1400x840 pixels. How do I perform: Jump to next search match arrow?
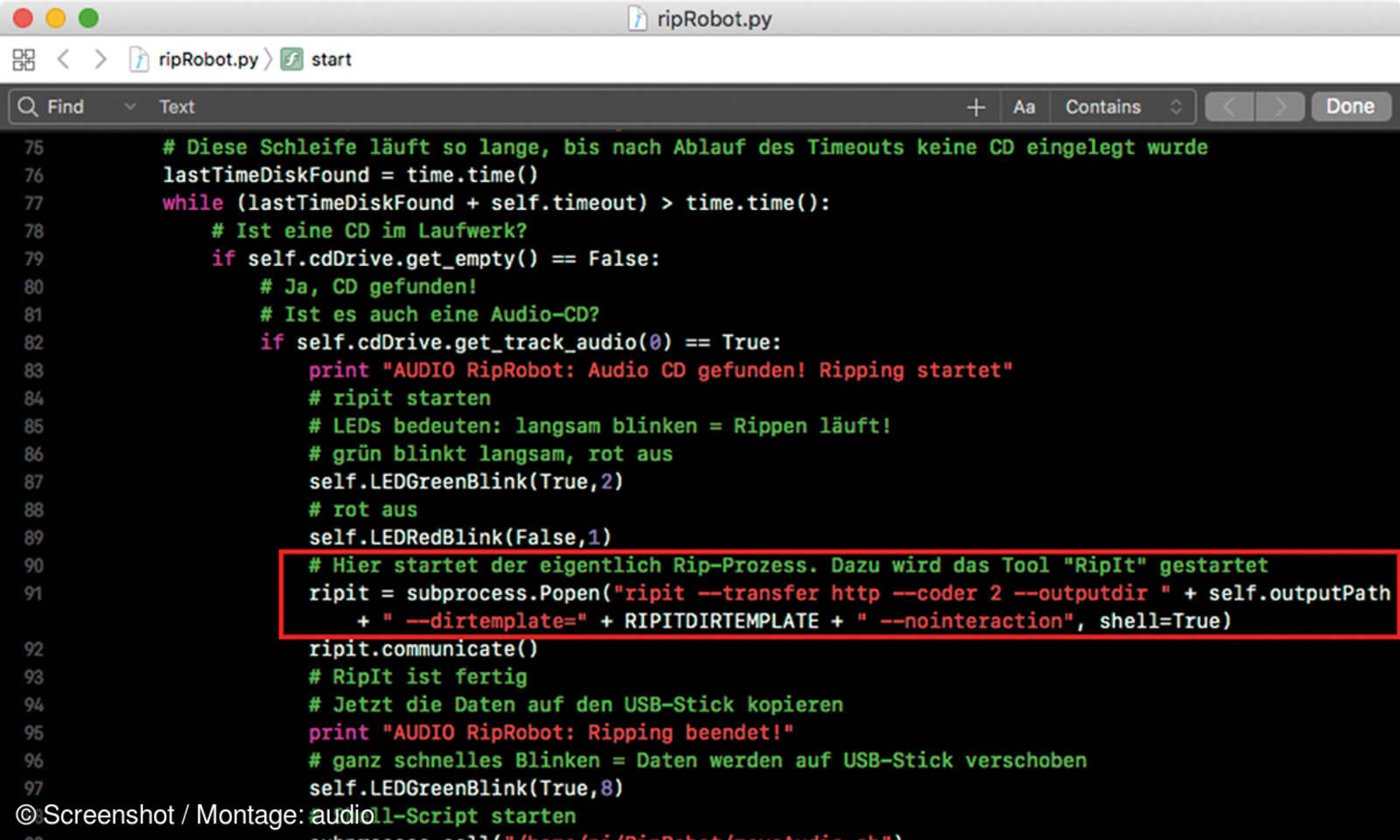(x=1280, y=107)
